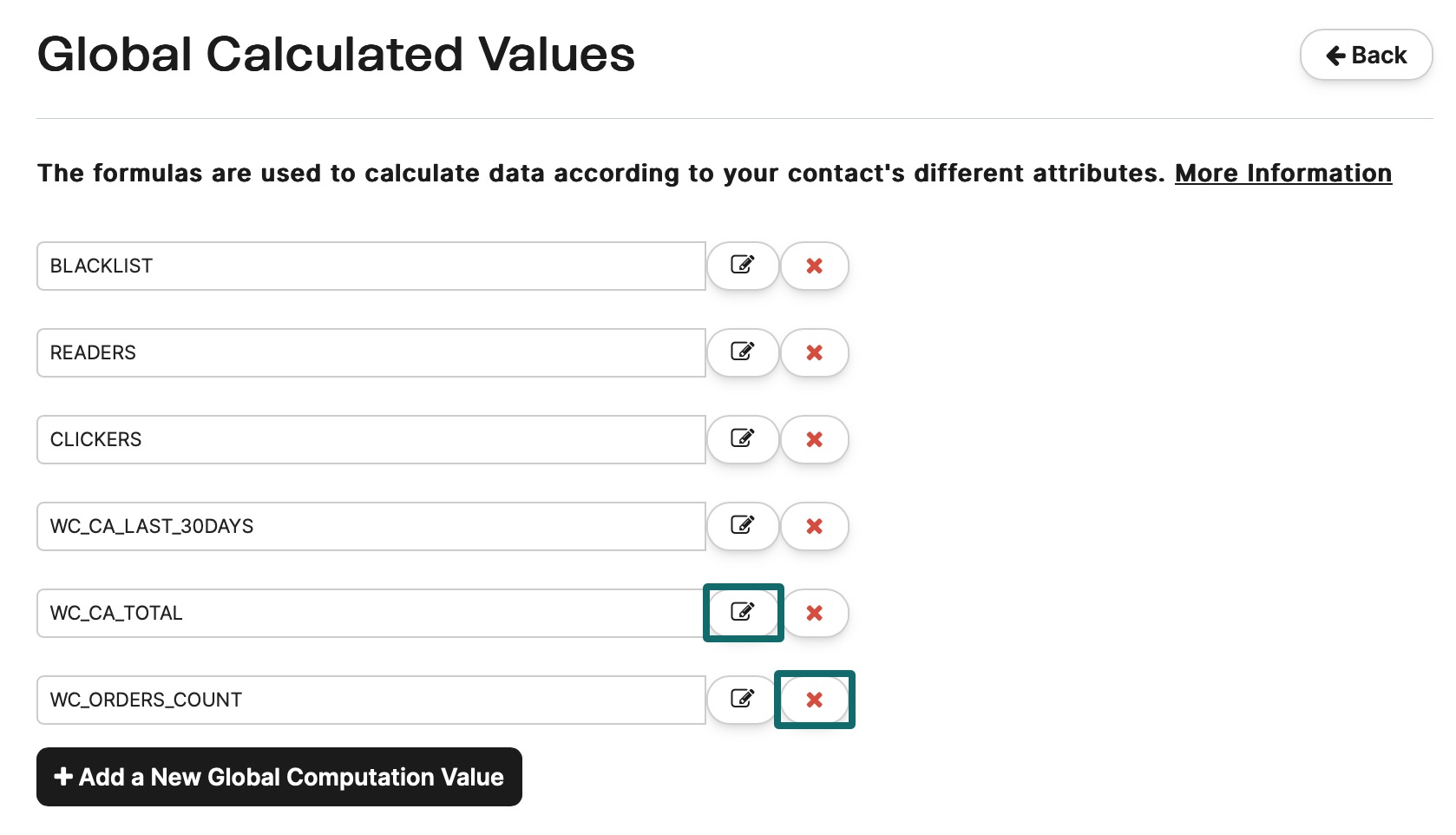This screenshot has height=835, width=1456.
Task: Delete the WC_CA_LAST_30DAYS value
Action: [x=814, y=526]
